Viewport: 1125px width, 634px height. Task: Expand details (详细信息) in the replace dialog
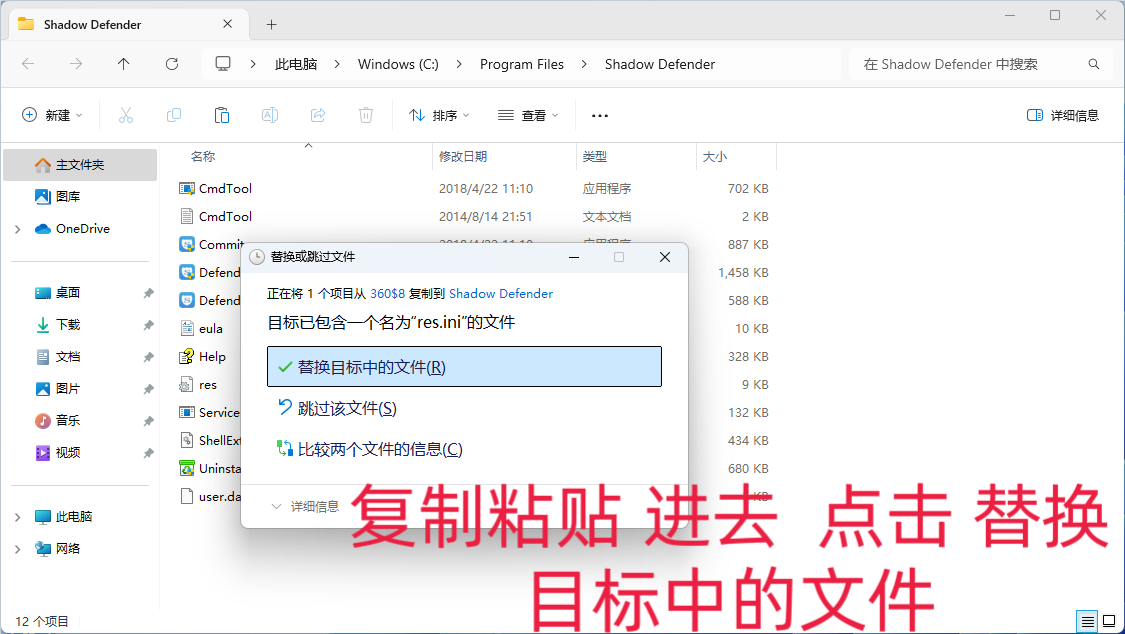coord(305,506)
